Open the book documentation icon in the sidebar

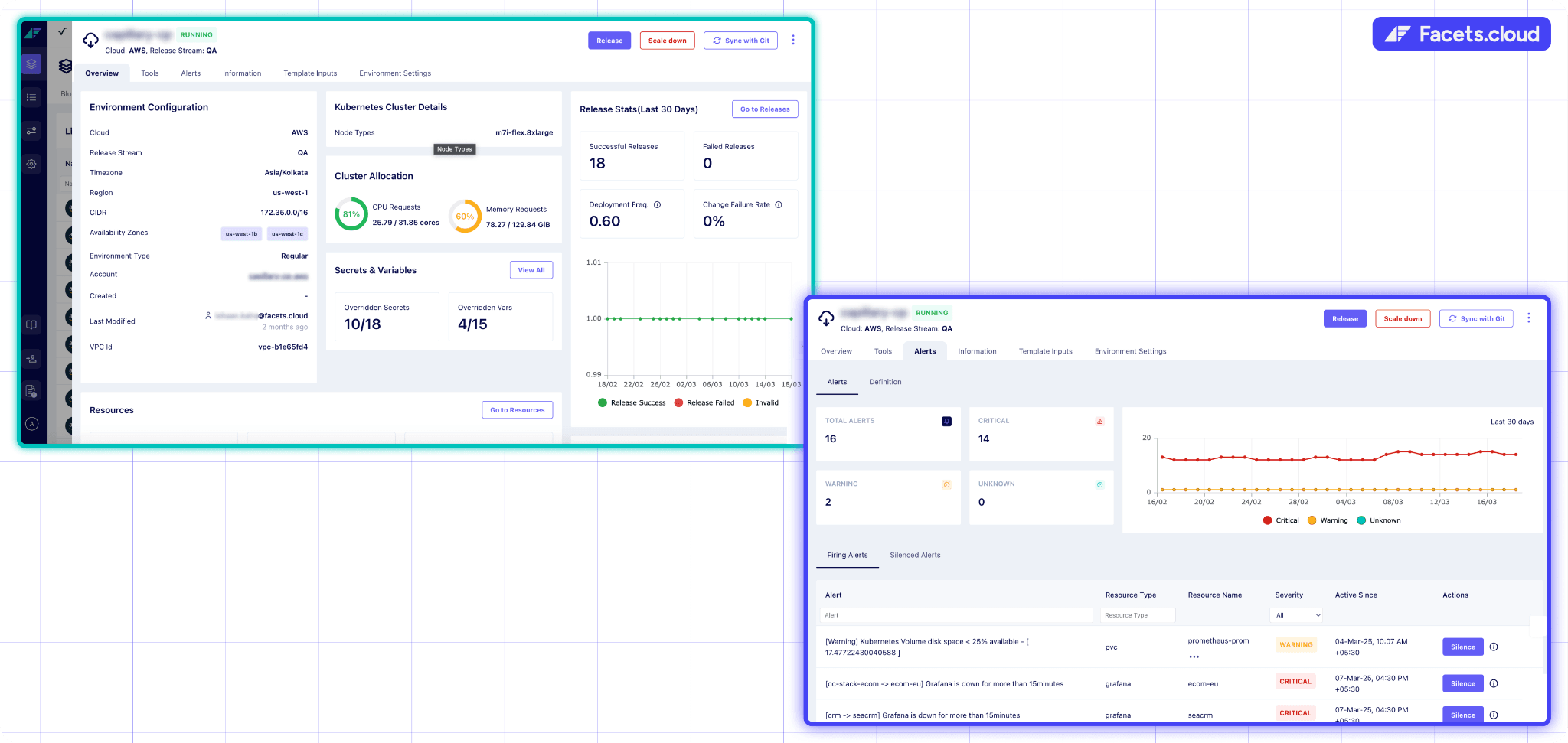click(x=31, y=324)
